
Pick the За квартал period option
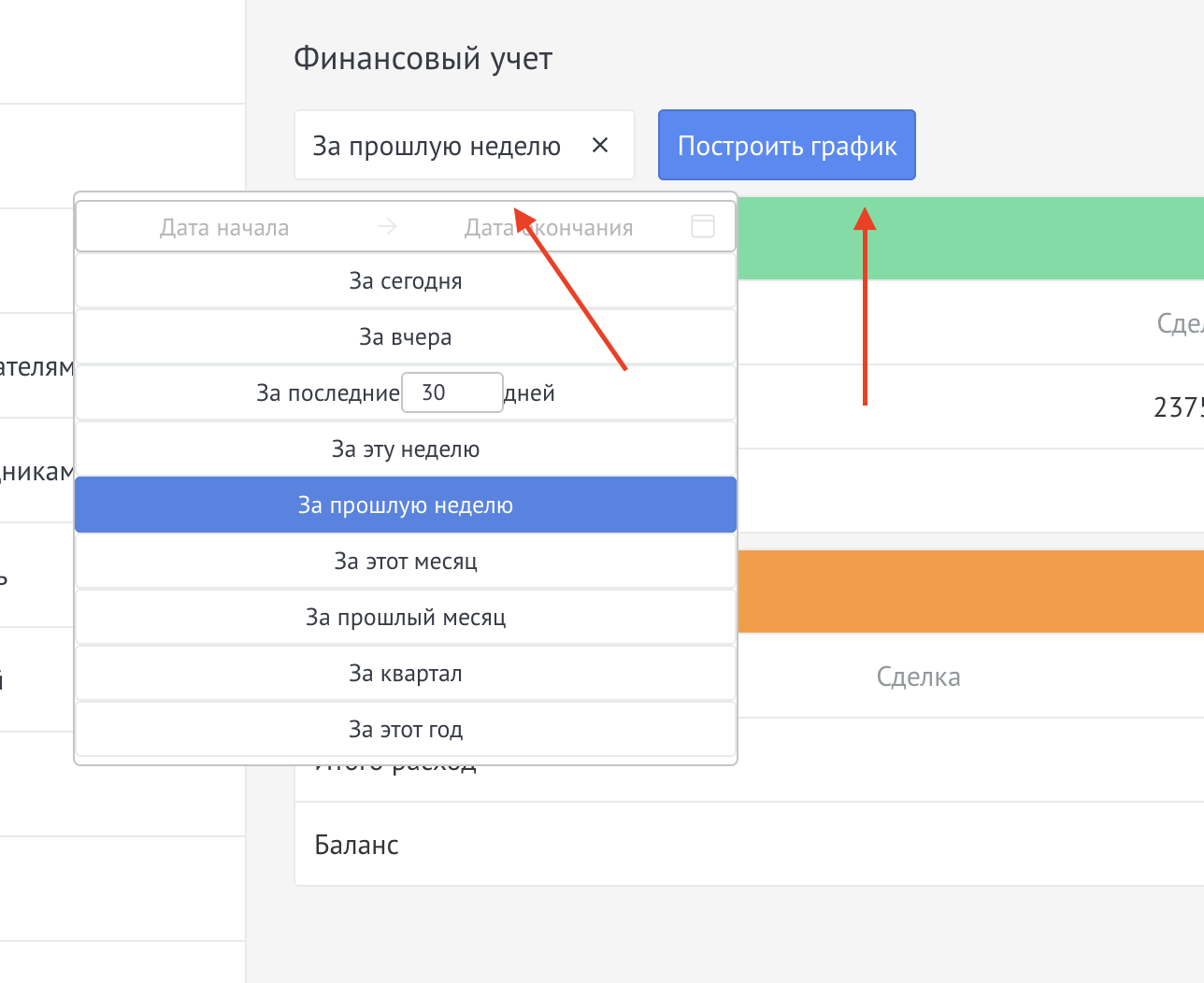405,674
